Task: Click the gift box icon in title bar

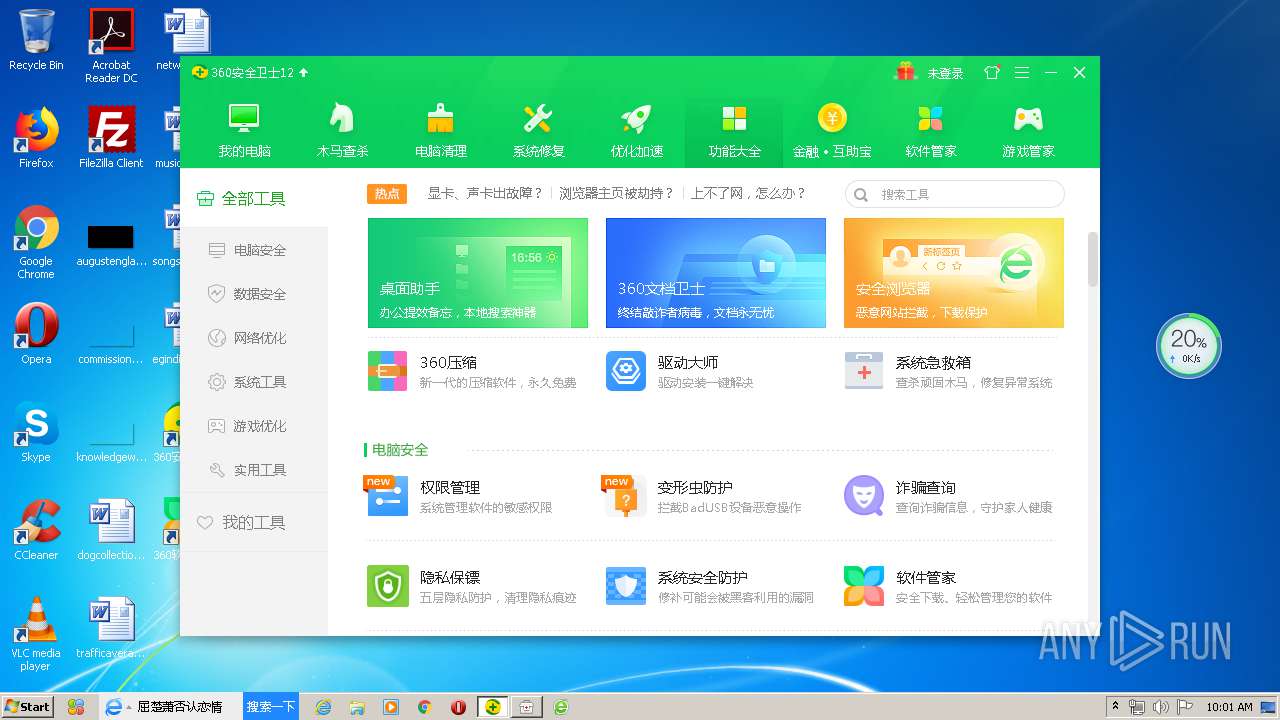Action: (x=905, y=72)
